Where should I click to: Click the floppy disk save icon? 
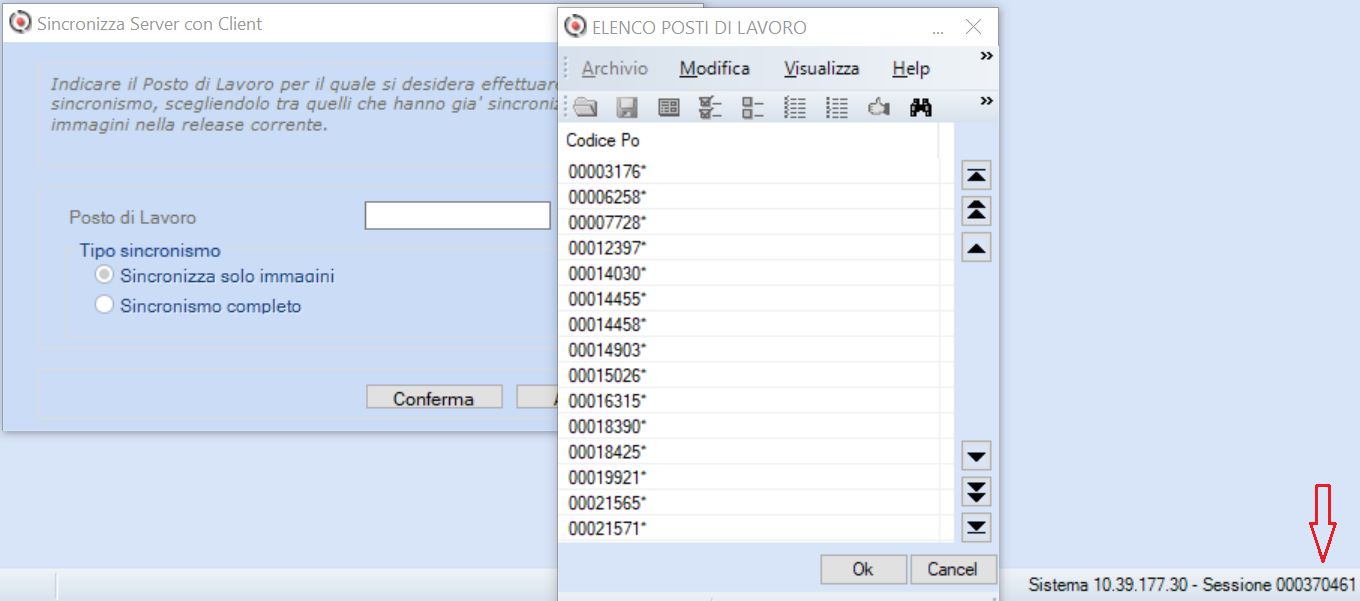[x=627, y=108]
